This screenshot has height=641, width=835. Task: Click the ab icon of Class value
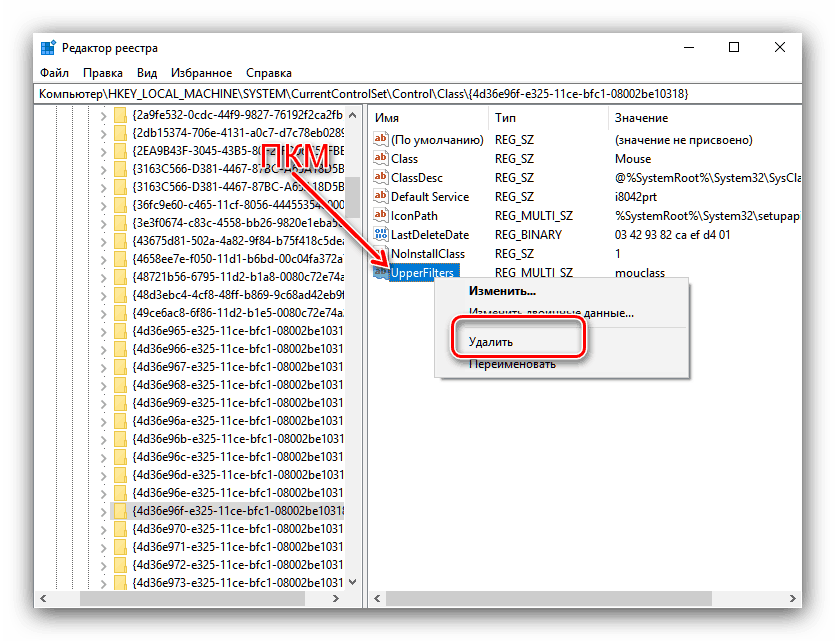point(380,159)
